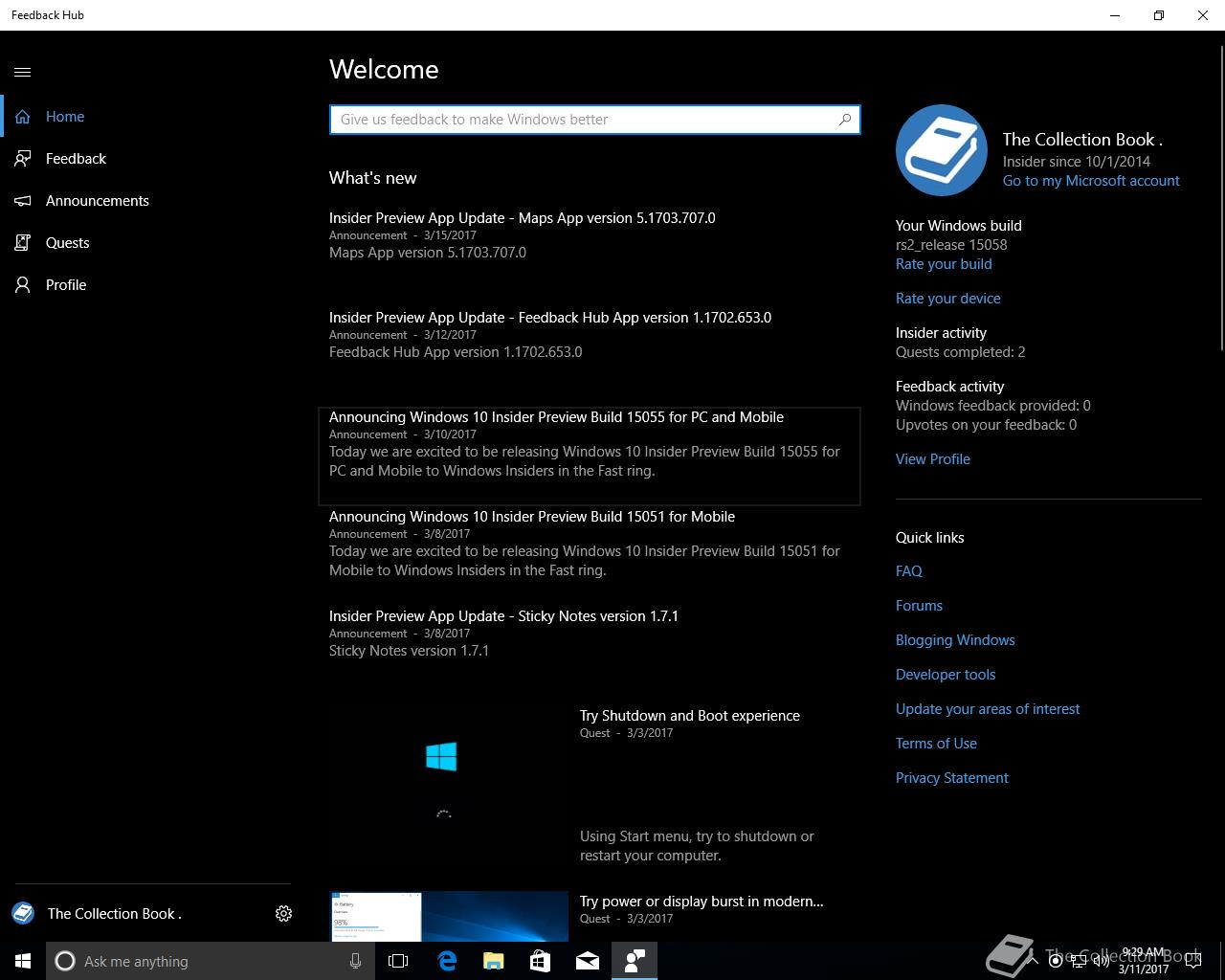This screenshot has width=1225, height=980.
Task: Click the Feedback person icon in sidebar
Action: tap(23, 159)
